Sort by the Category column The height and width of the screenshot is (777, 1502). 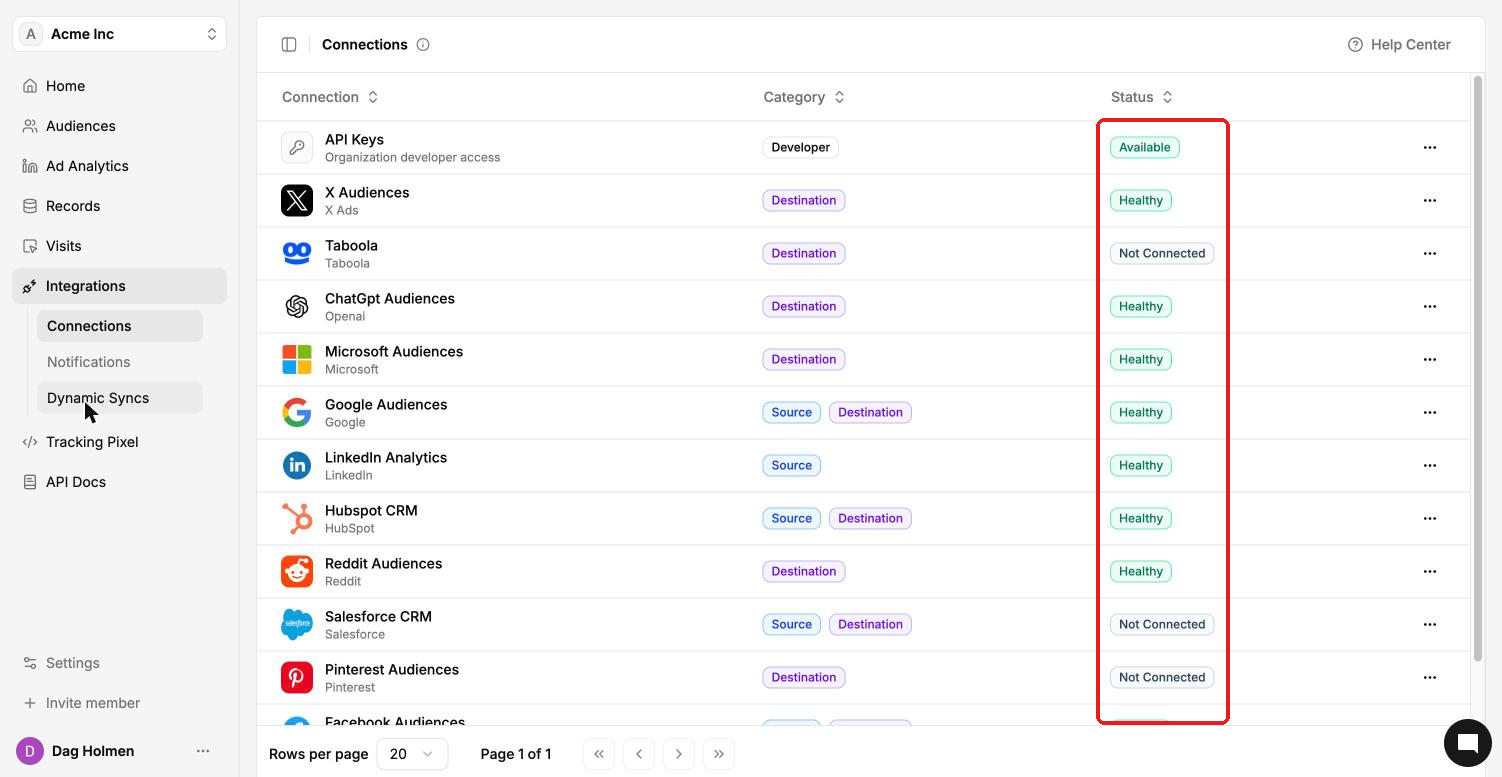pos(804,97)
